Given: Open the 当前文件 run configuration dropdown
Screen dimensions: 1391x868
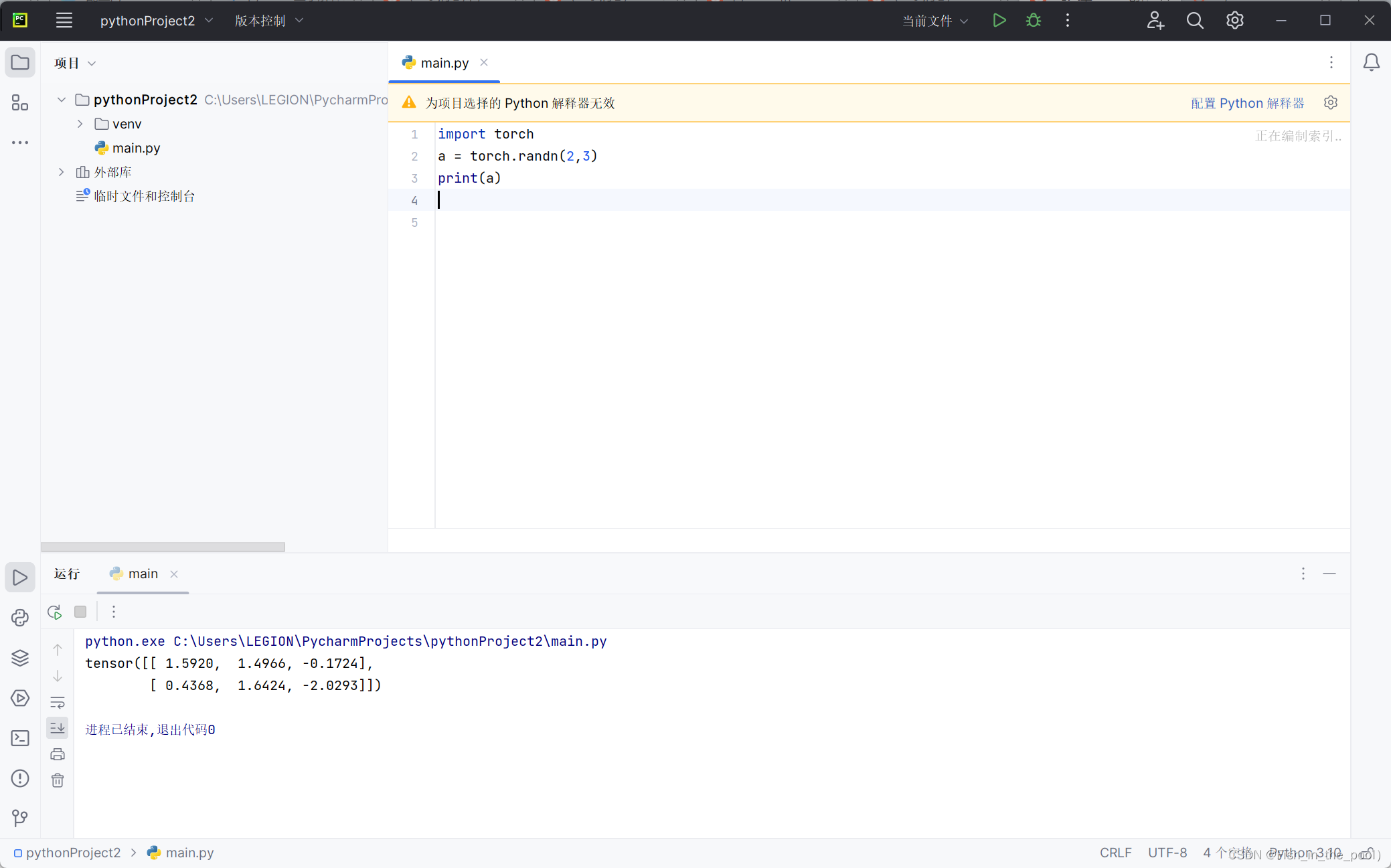Looking at the screenshot, I should pyautogui.click(x=934, y=21).
